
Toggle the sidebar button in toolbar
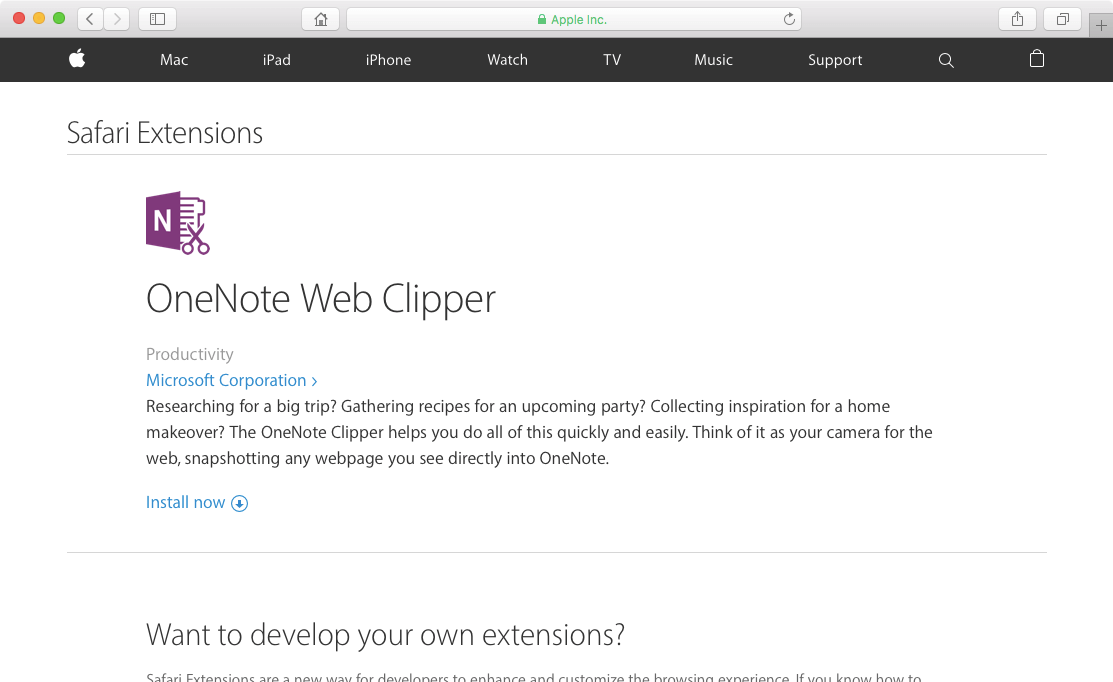(158, 19)
